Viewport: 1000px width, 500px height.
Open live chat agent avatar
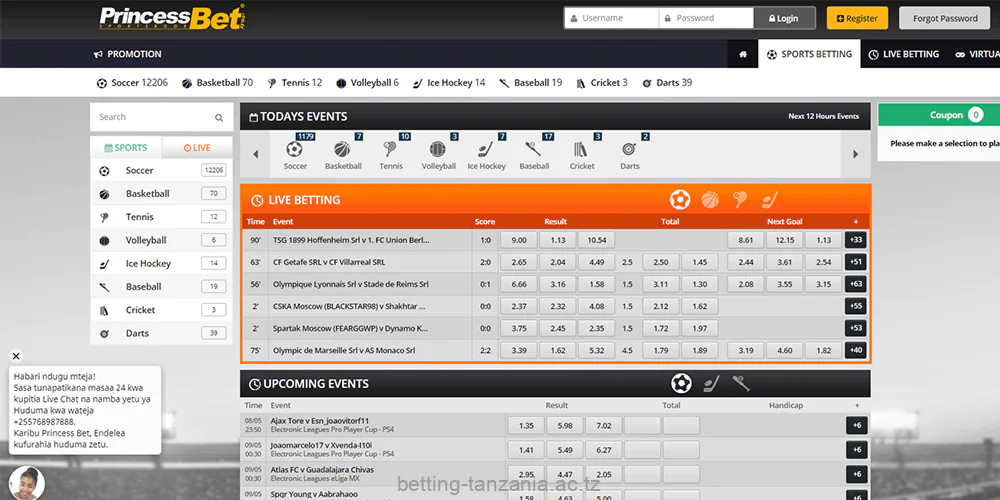(x=27, y=483)
